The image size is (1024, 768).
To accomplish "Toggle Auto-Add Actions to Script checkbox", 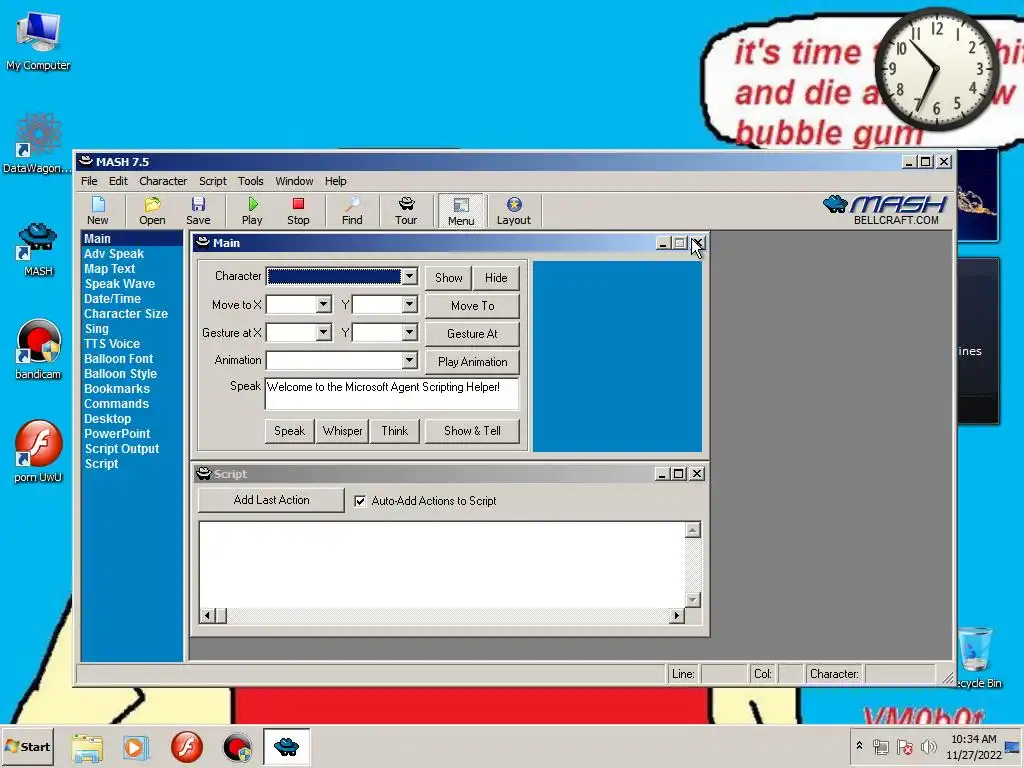I will point(360,501).
